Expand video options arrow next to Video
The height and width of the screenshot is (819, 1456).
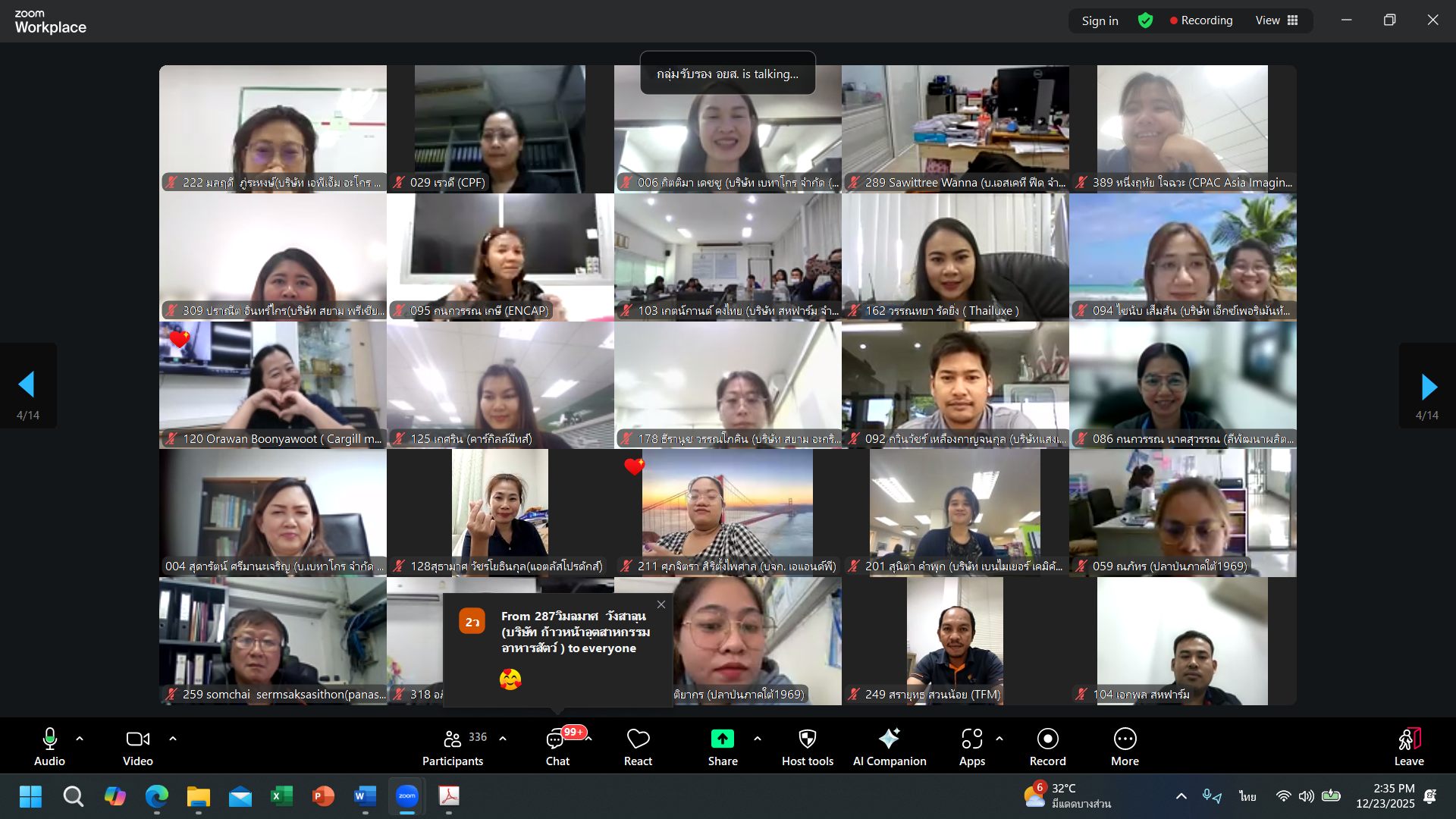point(173,739)
